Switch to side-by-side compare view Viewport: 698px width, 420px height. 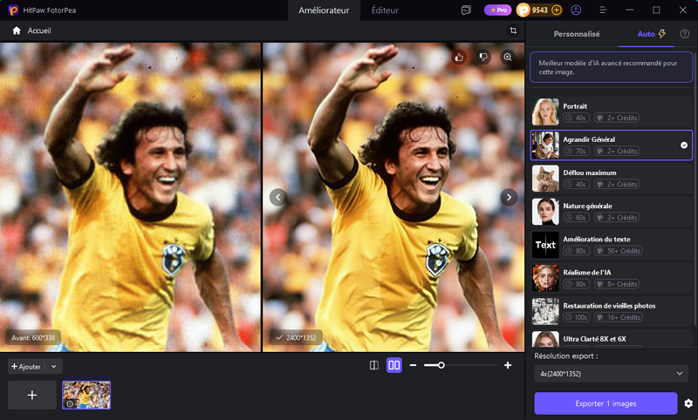(394, 365)
